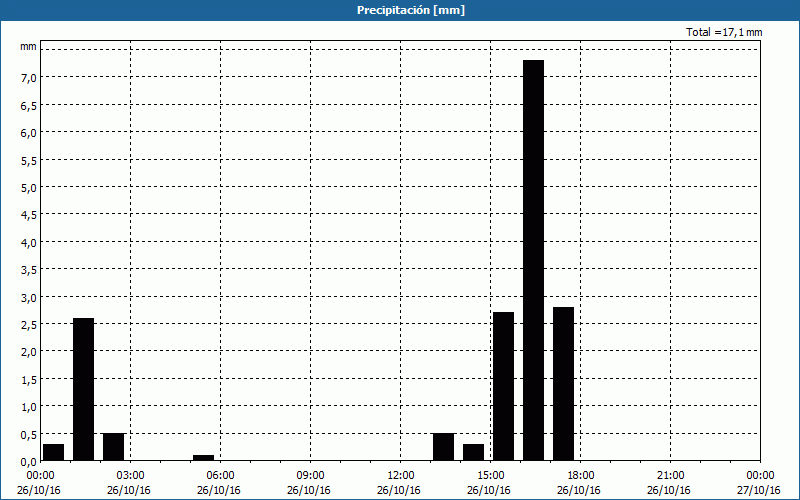The image size is (800, 500).
Task: Select the tiny 0,1 mm bar before 06:00
Action: [x=204, y=458]
